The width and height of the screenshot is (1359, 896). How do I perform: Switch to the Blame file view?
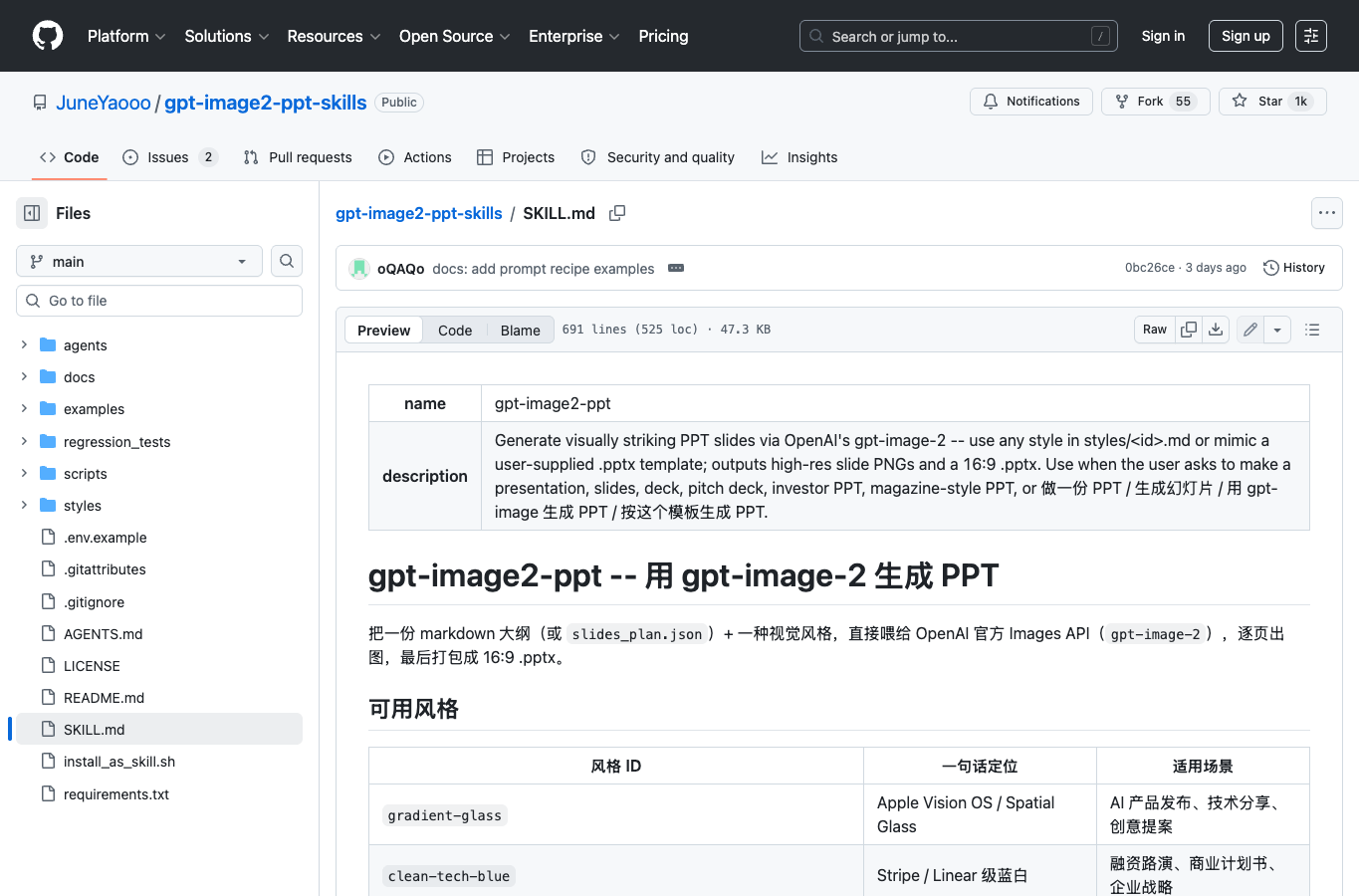point(521,331)
